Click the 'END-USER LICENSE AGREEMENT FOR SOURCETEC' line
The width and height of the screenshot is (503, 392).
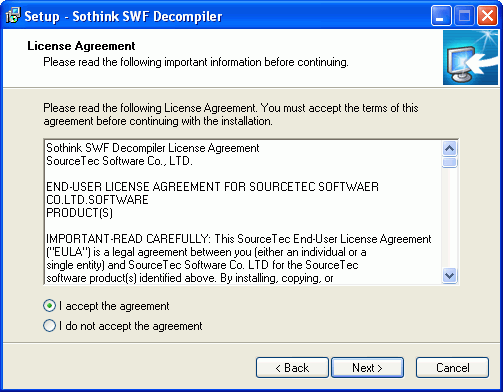click(x=212, y=187)
